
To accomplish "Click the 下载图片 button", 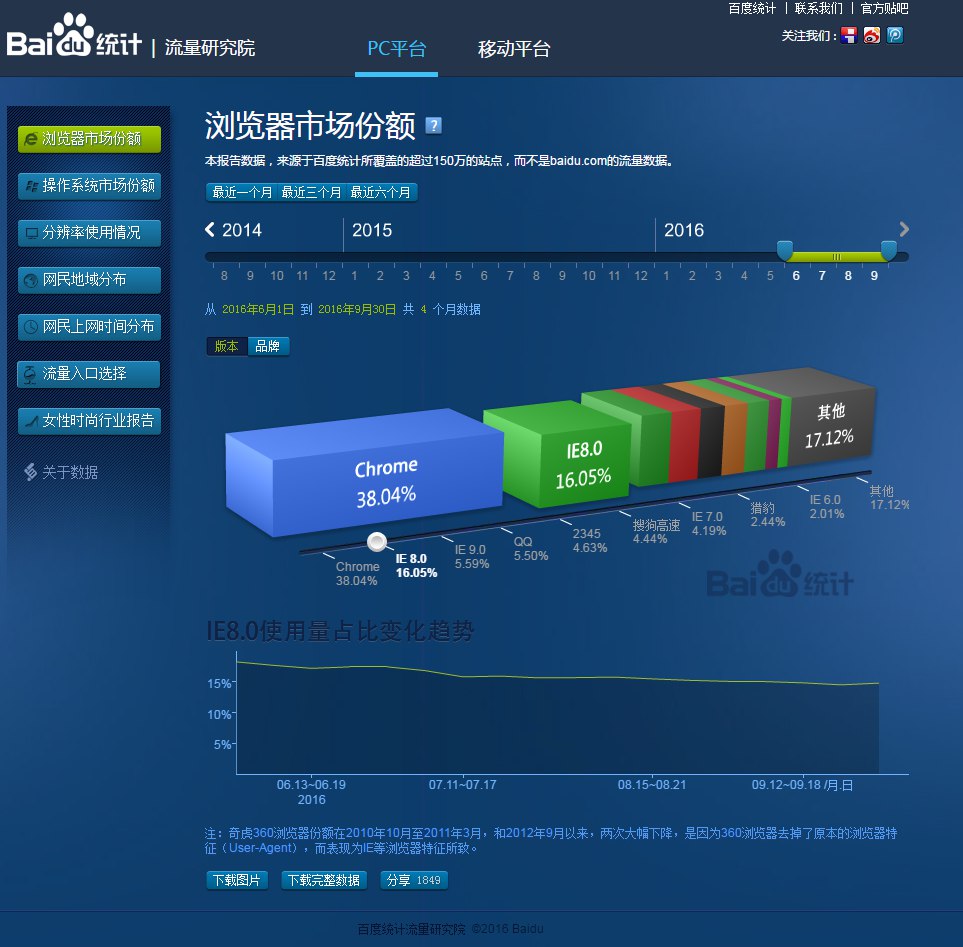I will (237, 880).
